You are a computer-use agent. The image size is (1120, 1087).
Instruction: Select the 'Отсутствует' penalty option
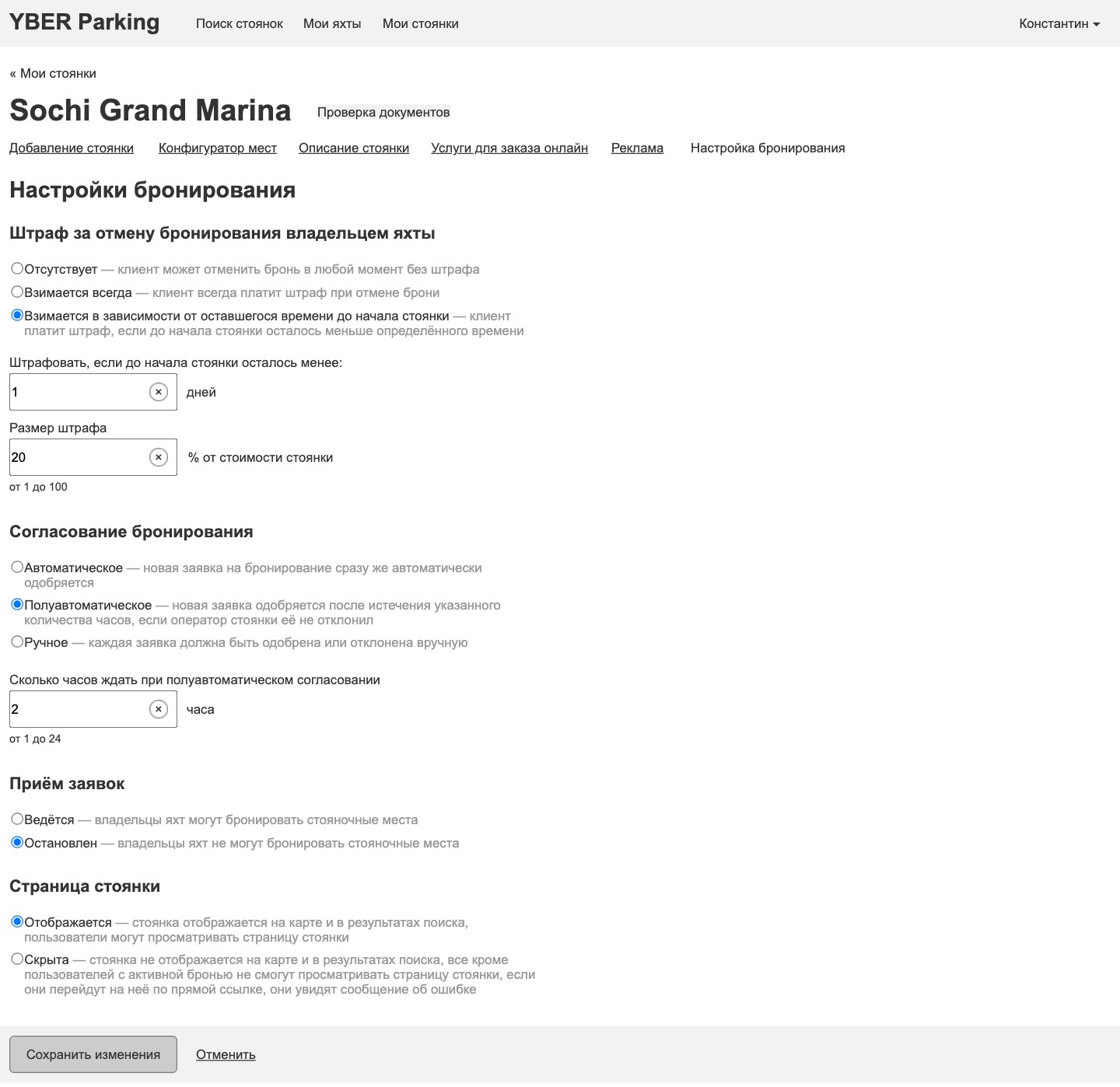tap(17, 268)
